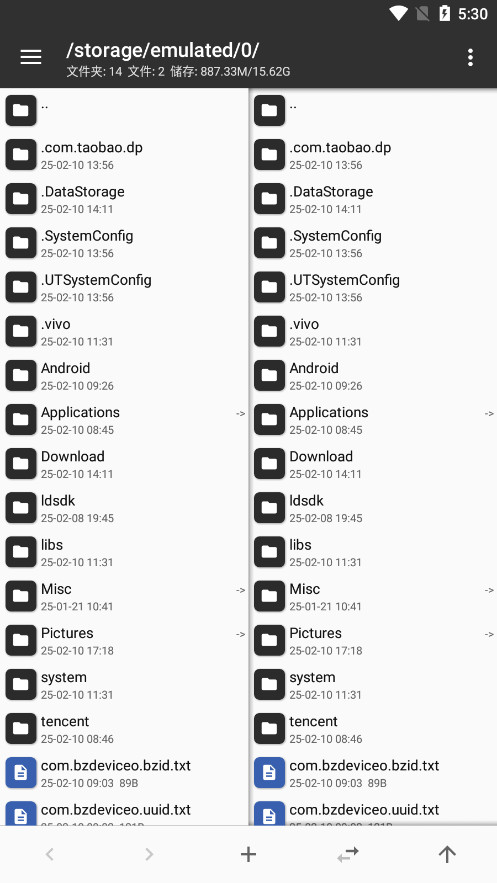
Task: Open the hamburger navigation menu
Action: 30,57
